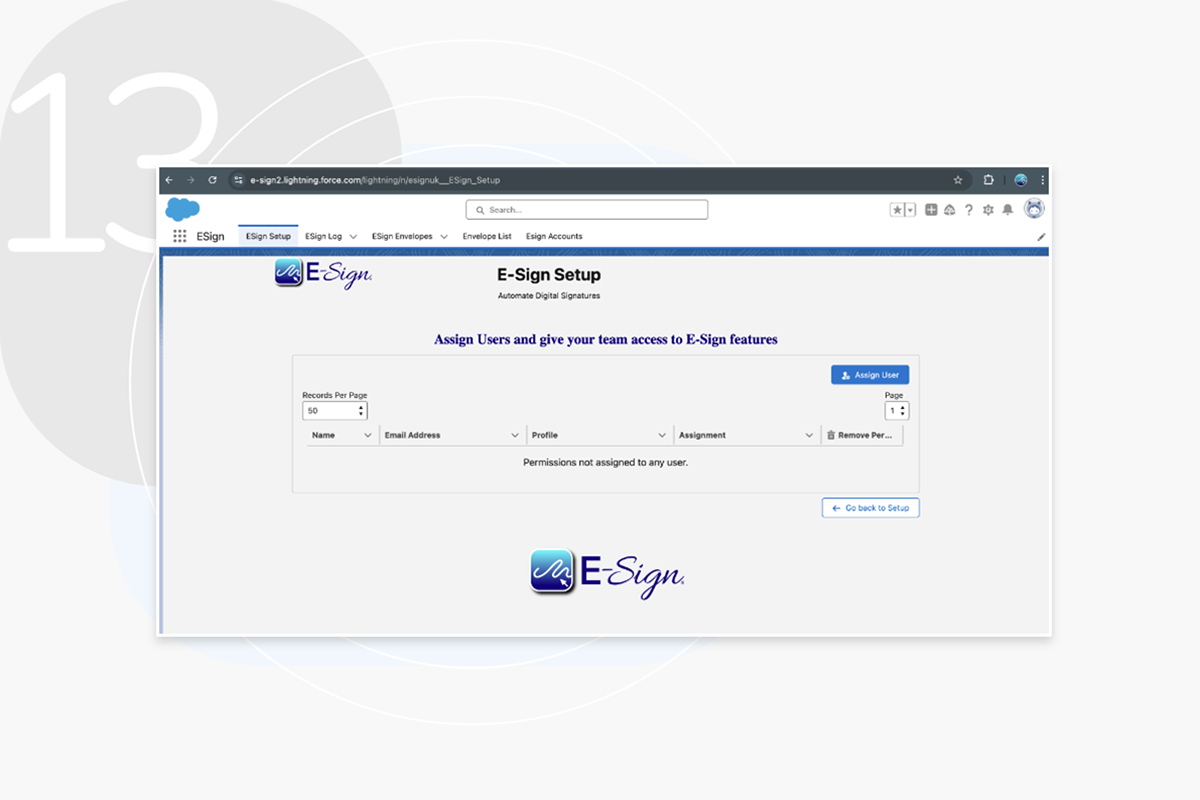Open the Esign Accounts tab
The height and width of the screenshot is (800, 1200).
554,236
